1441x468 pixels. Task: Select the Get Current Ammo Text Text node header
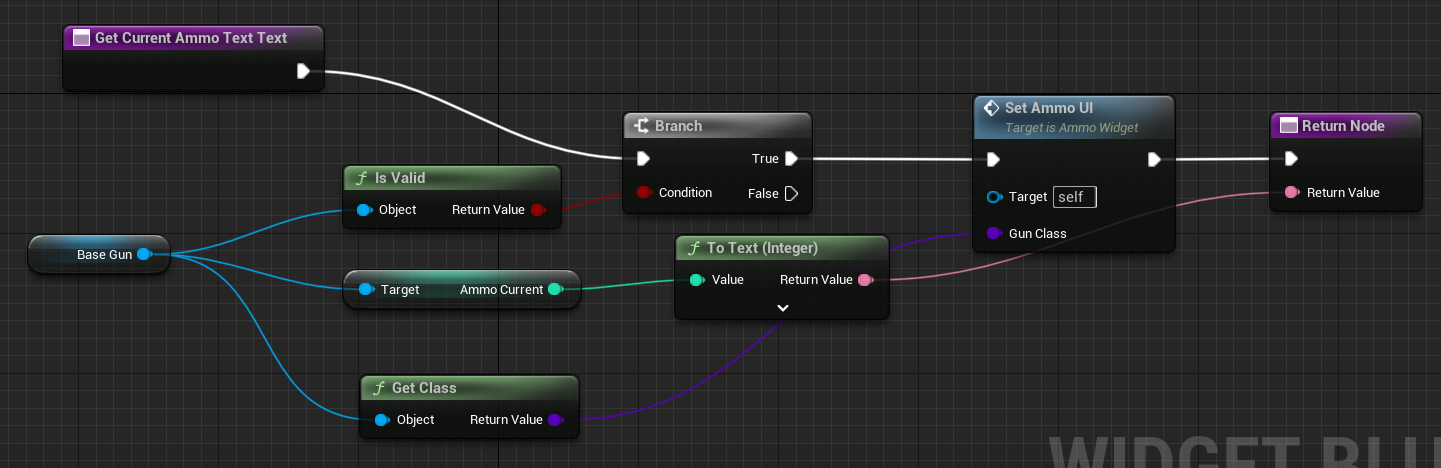click(x=193, y=38)
